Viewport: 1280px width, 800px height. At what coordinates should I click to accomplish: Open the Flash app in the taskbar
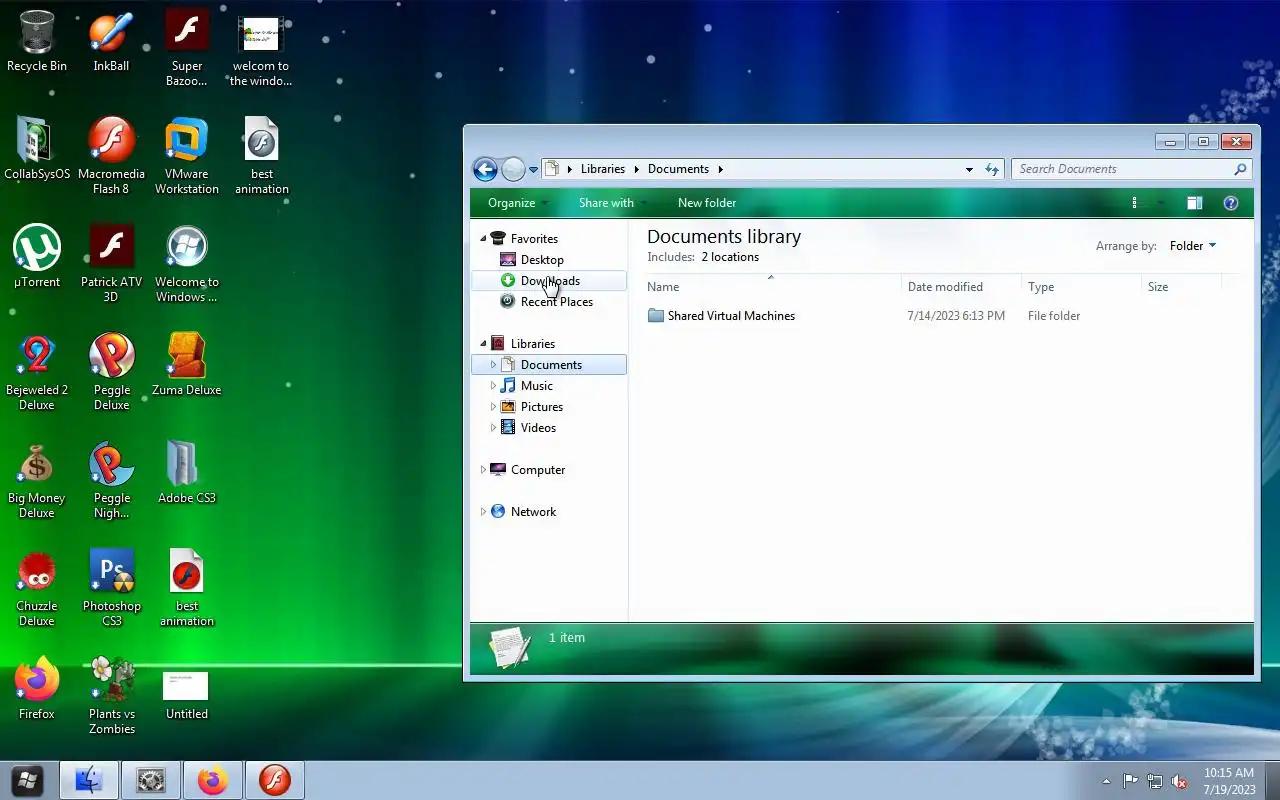(275, 780)
